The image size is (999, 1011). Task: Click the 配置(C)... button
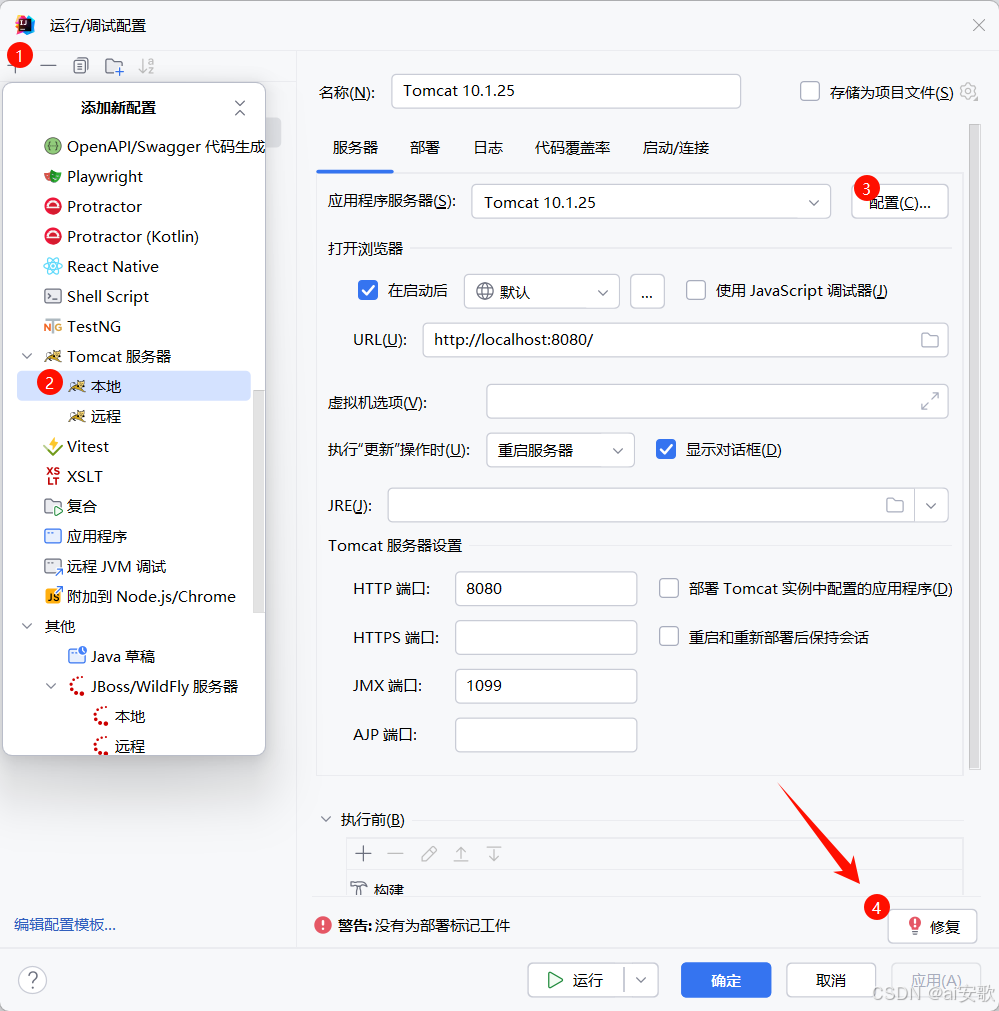[900, 202]
